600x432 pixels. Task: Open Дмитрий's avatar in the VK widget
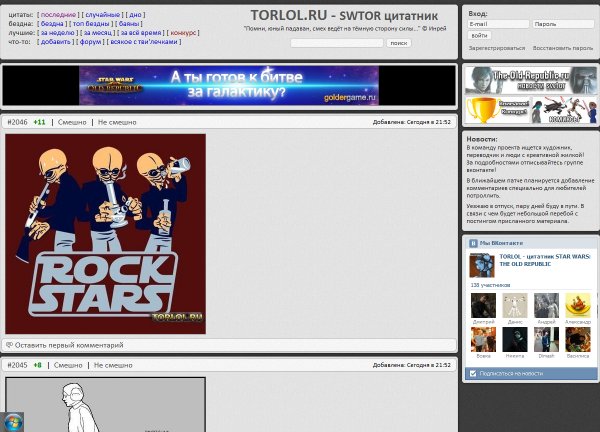tap(482, 306)
